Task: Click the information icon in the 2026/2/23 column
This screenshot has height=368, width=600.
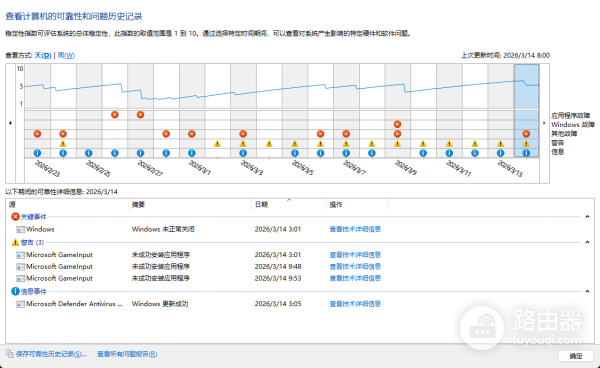Action: pyautogui.click(x=37, y=153)
